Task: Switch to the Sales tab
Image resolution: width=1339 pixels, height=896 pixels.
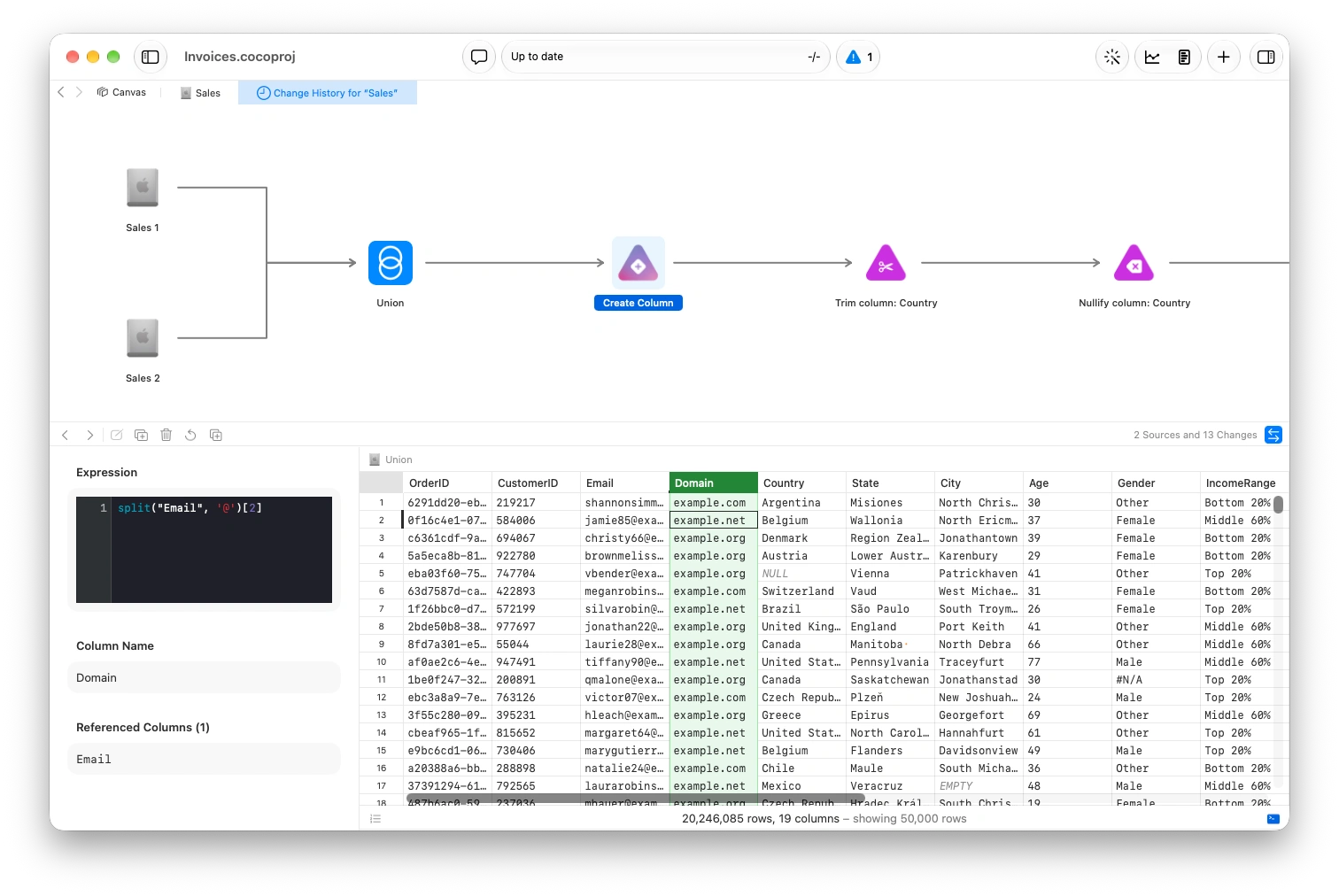Action: point(201,93)
